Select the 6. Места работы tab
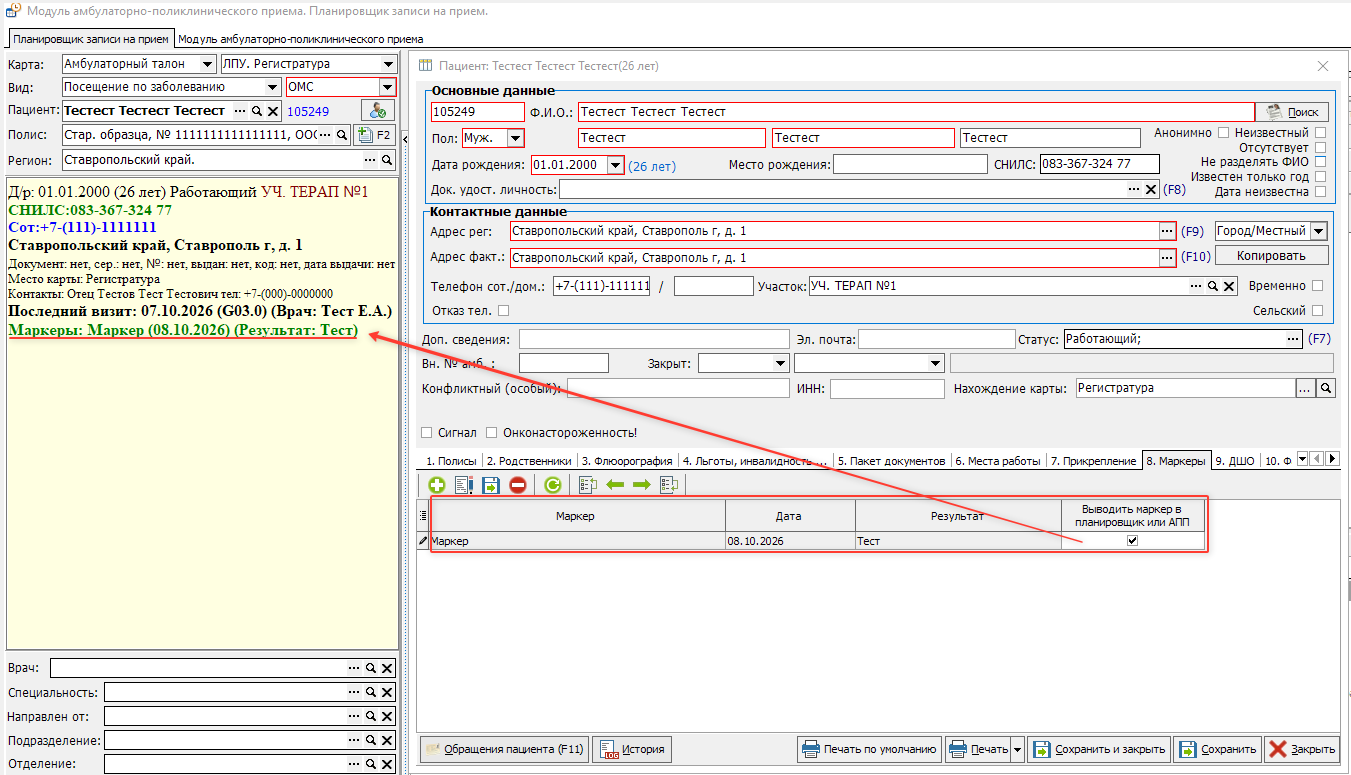Image resolution: width=1351 pixels, height=775 pixels. (998, 461)
